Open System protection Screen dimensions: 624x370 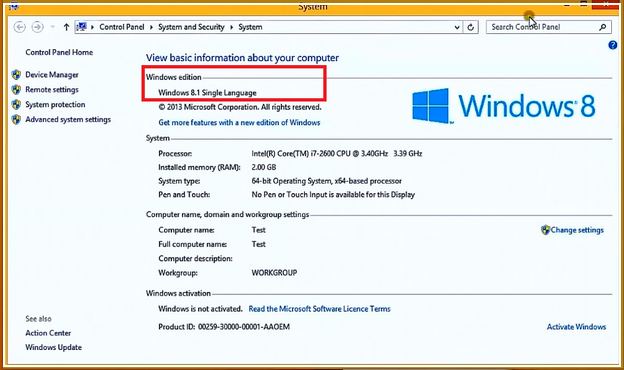pos(55,105)
